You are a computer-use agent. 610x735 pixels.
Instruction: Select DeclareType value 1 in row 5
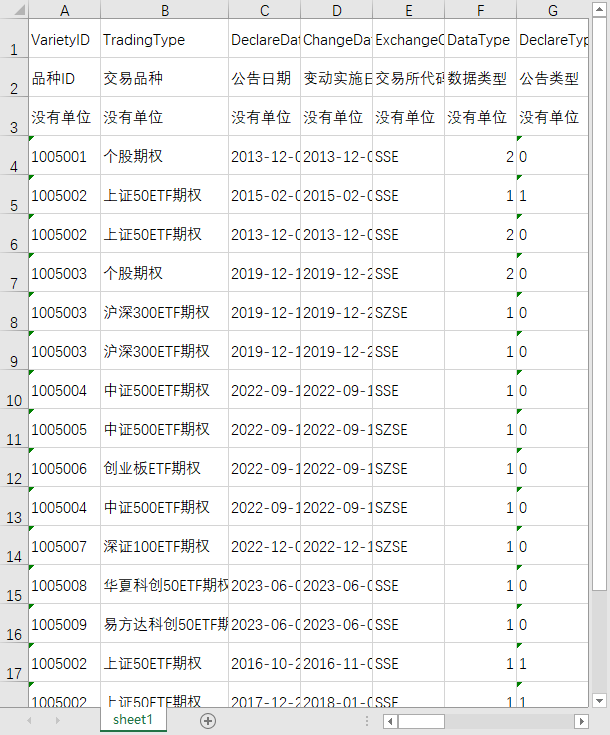tap(552, 195)
